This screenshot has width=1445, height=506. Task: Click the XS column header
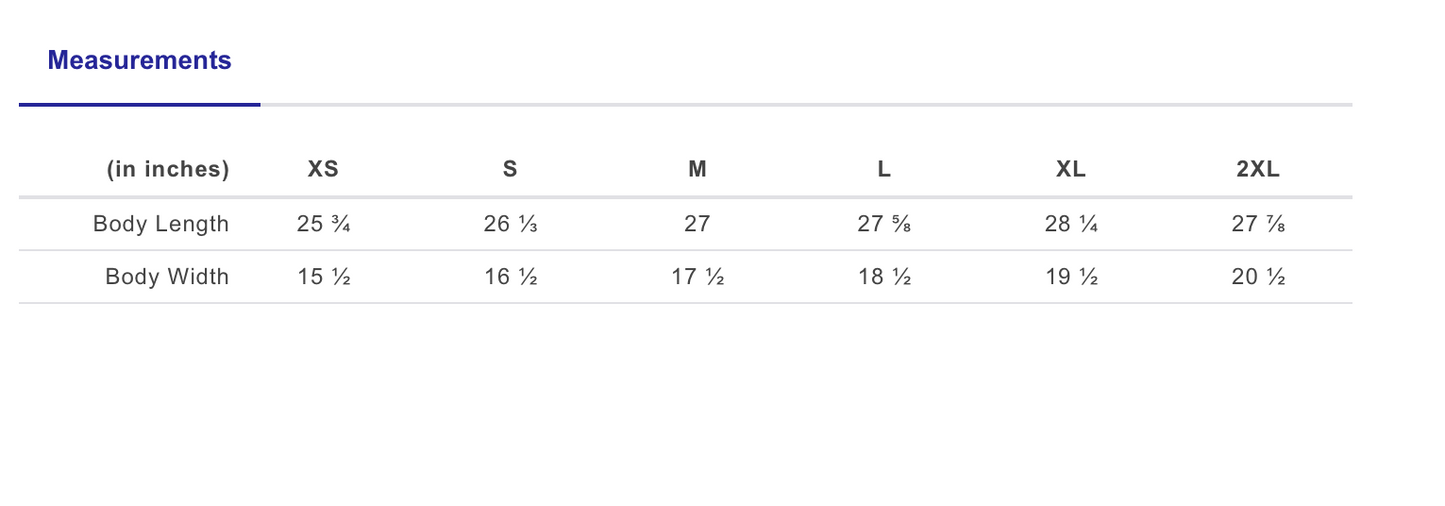click(x=323, y=170)
